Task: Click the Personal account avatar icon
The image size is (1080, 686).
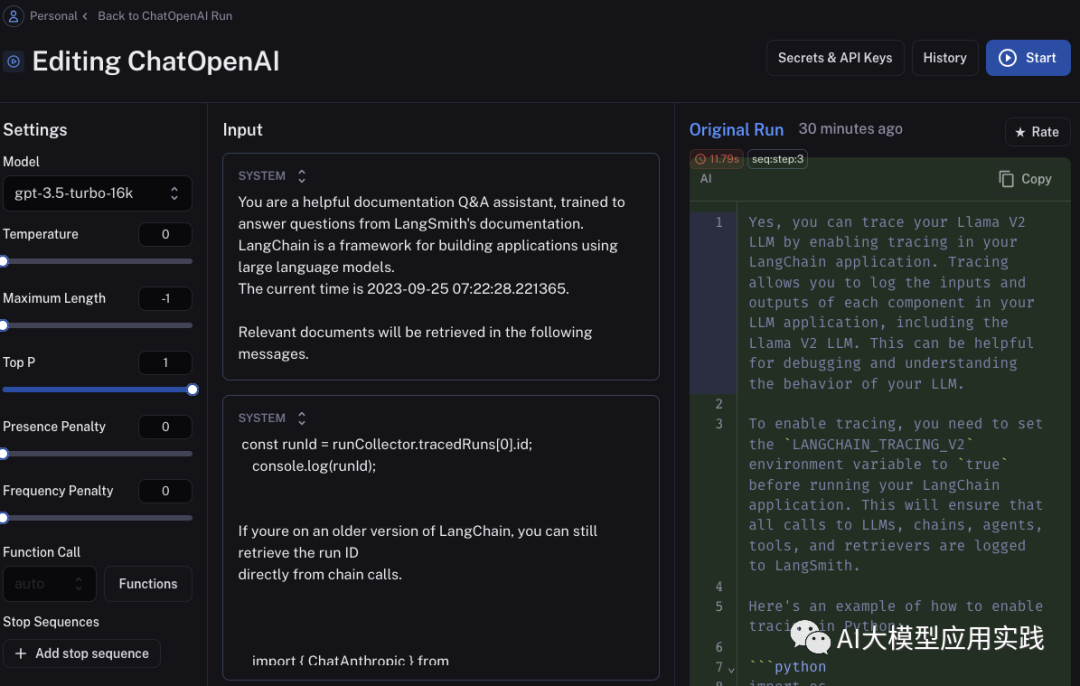Action: (x=13, y=15)
